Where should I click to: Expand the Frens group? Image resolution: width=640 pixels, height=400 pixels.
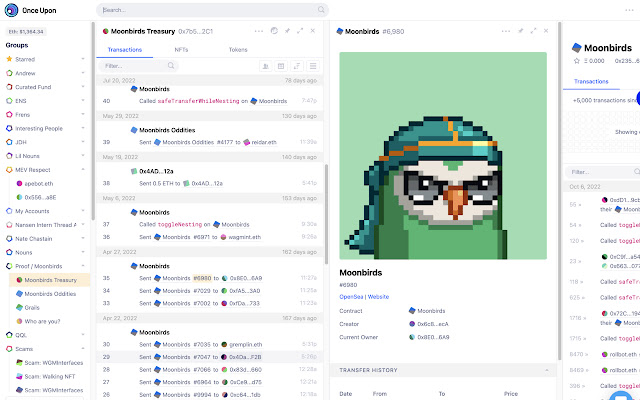click(83, 115)
